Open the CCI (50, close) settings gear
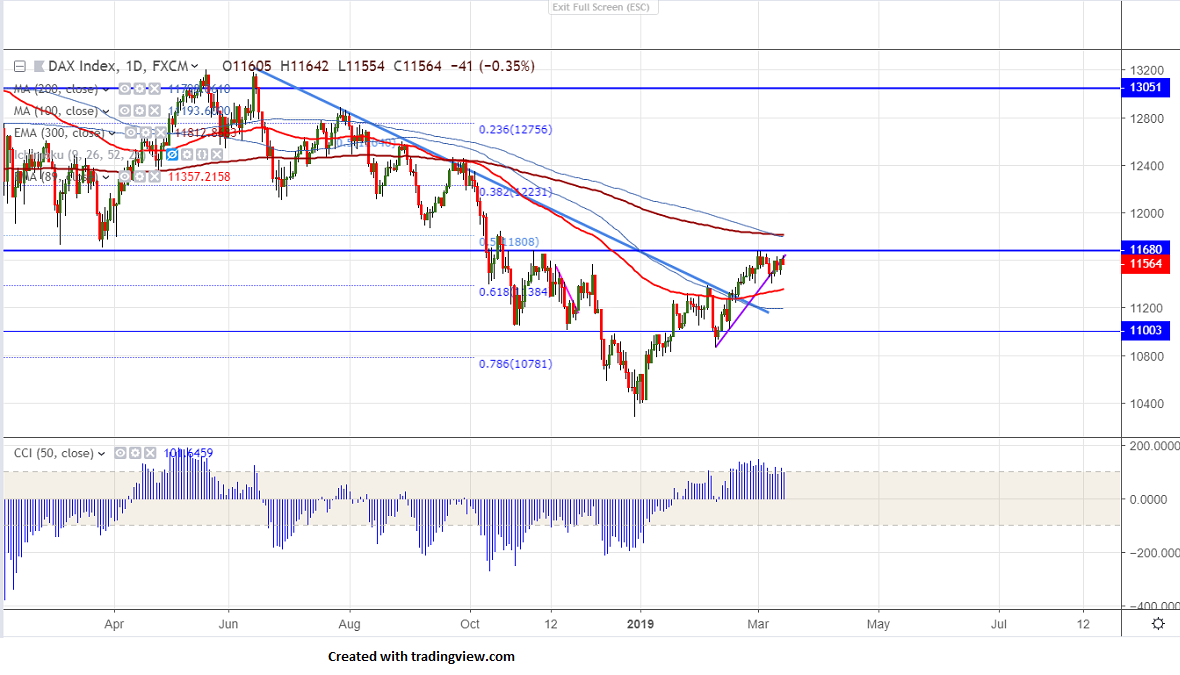Screen dimensions: 1180x675 pos(135,453)
